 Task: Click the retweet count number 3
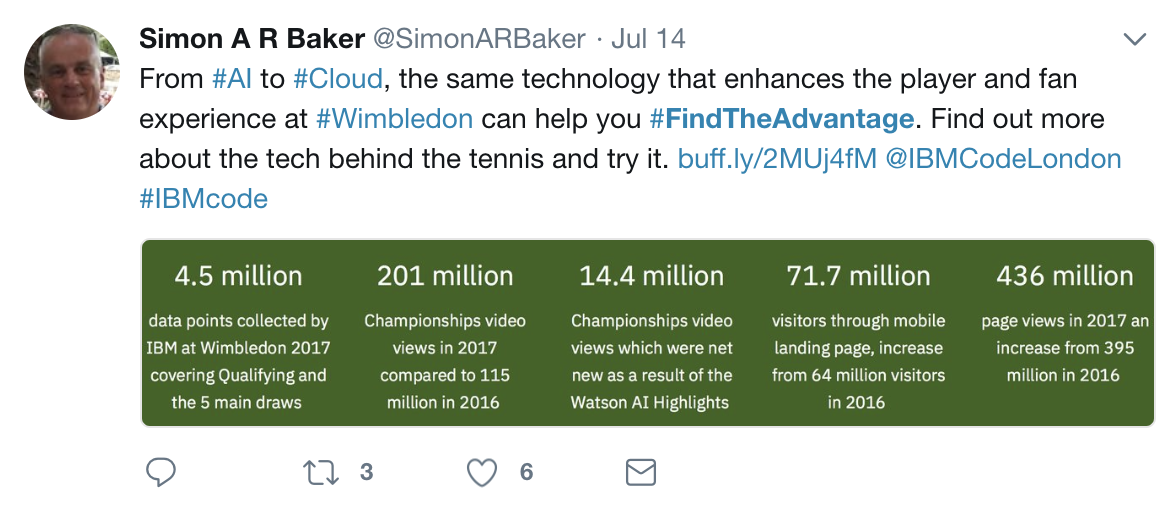pyautogui.click(x=366, y=472)
